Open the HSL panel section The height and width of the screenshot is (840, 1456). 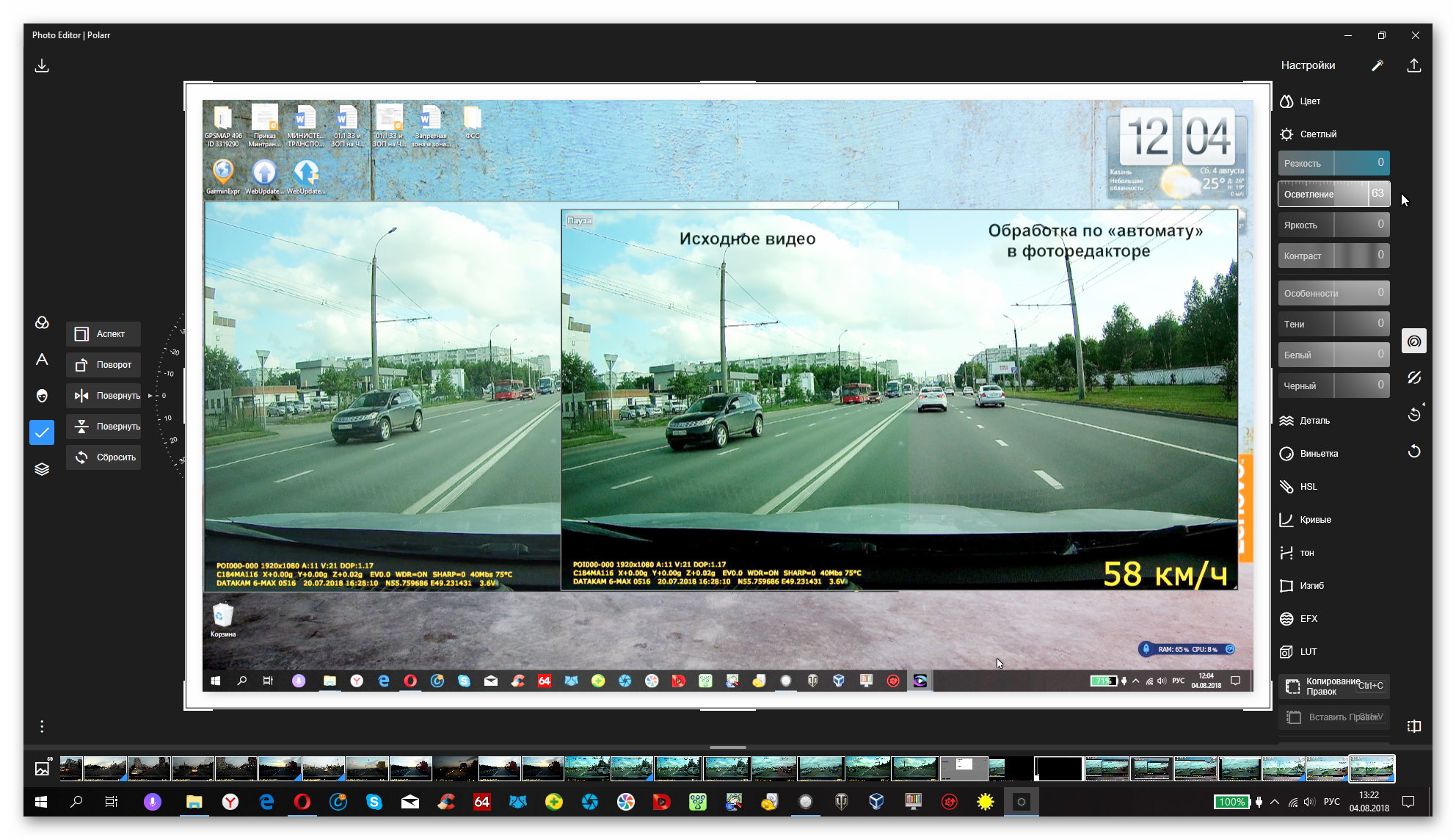[x=1308, y=487]
